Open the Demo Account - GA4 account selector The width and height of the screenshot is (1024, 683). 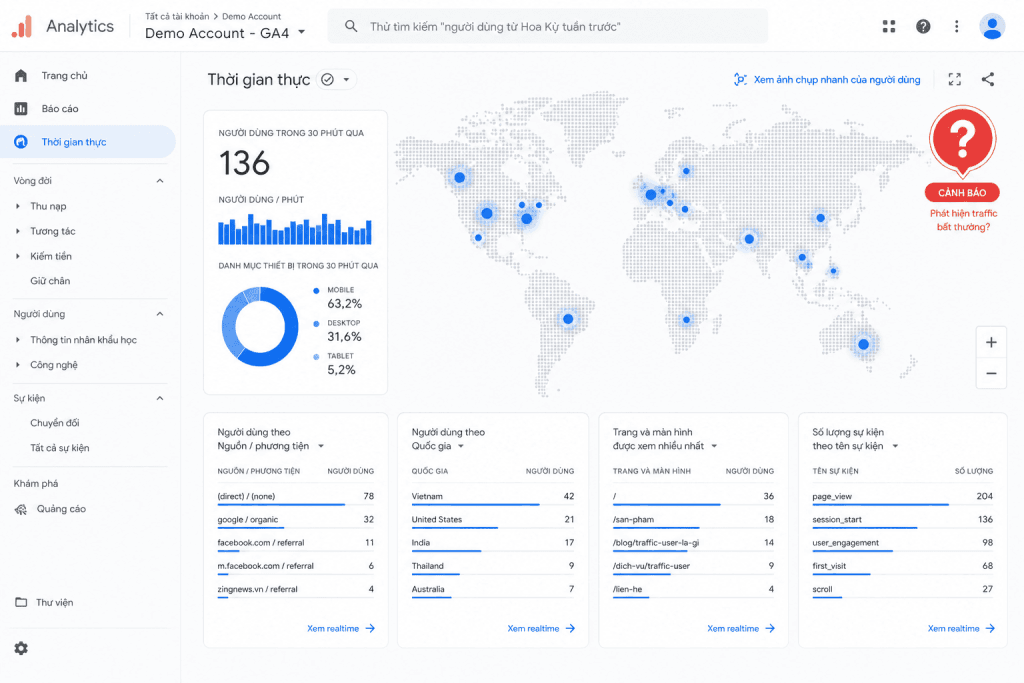tap(225, 33)
